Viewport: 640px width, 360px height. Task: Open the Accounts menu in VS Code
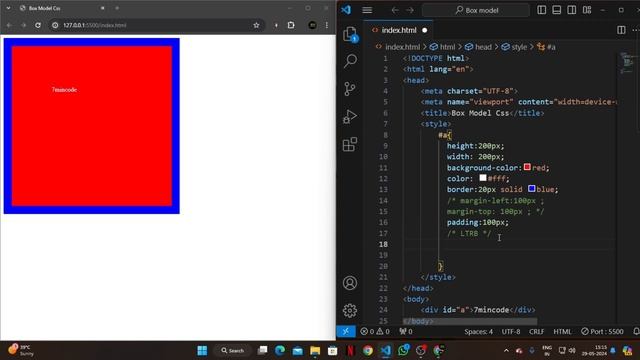click(350, 283)
